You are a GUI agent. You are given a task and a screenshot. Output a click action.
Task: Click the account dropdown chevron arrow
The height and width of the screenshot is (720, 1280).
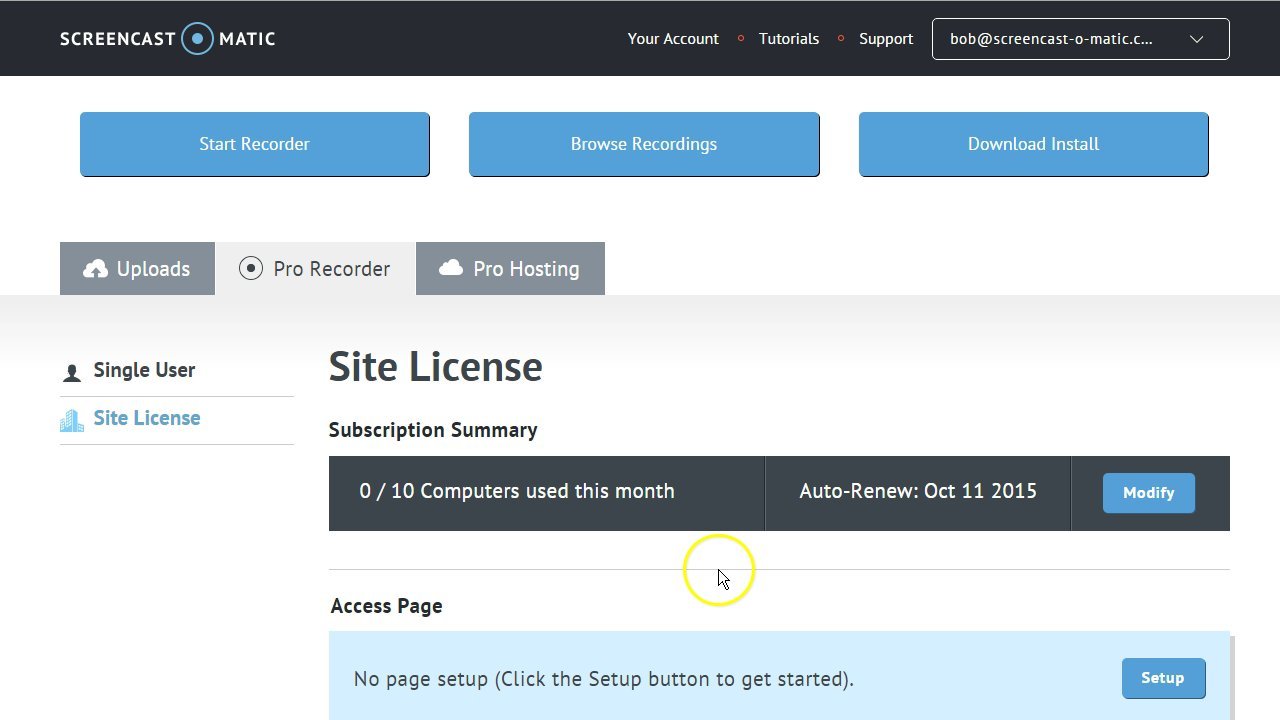point(1197,40)
